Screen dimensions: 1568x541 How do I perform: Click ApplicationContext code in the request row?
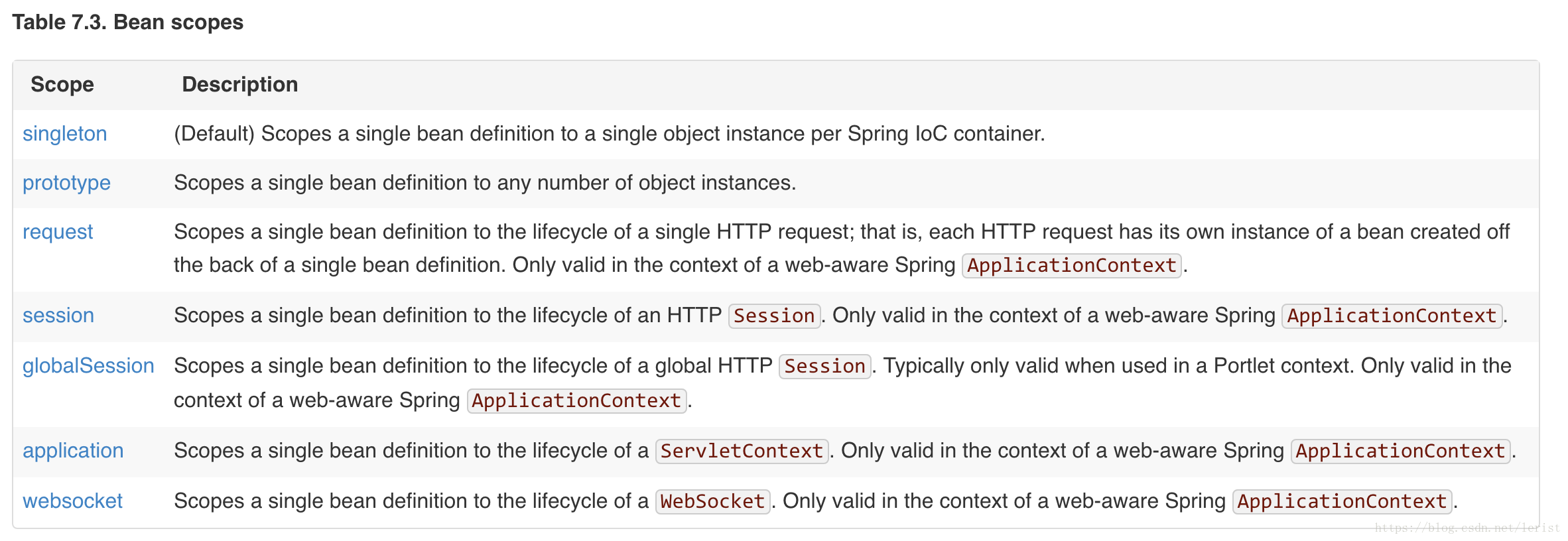pyautogui.click(x=1072, y=266)
